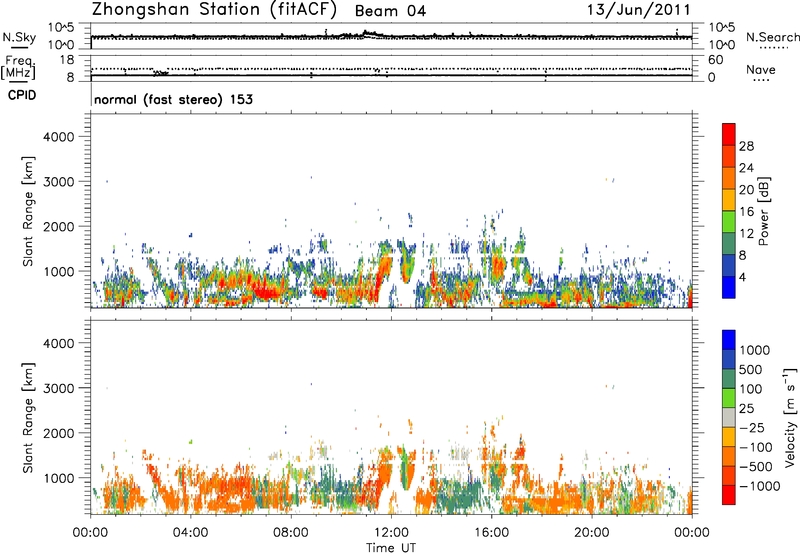Click the 3000 tick of the velocity panel

click(x=59, y=388)
